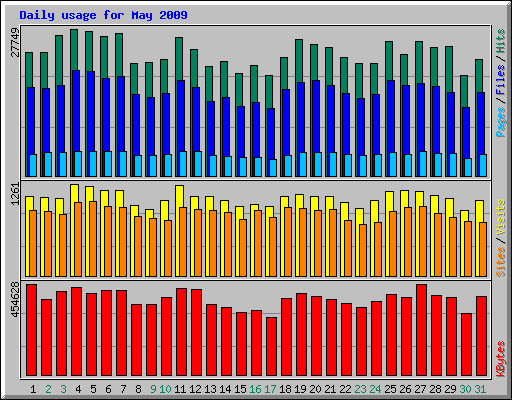Click day 9 on the x-axis
This screenshot has width=512, height=400.
click(153, 389)
